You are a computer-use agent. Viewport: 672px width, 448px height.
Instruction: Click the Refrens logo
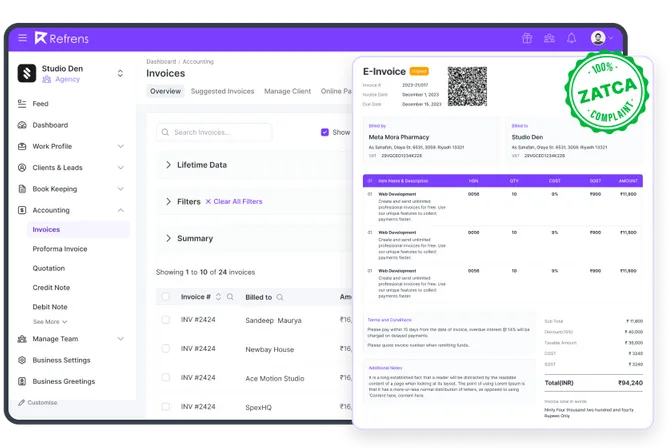[61, 38]
